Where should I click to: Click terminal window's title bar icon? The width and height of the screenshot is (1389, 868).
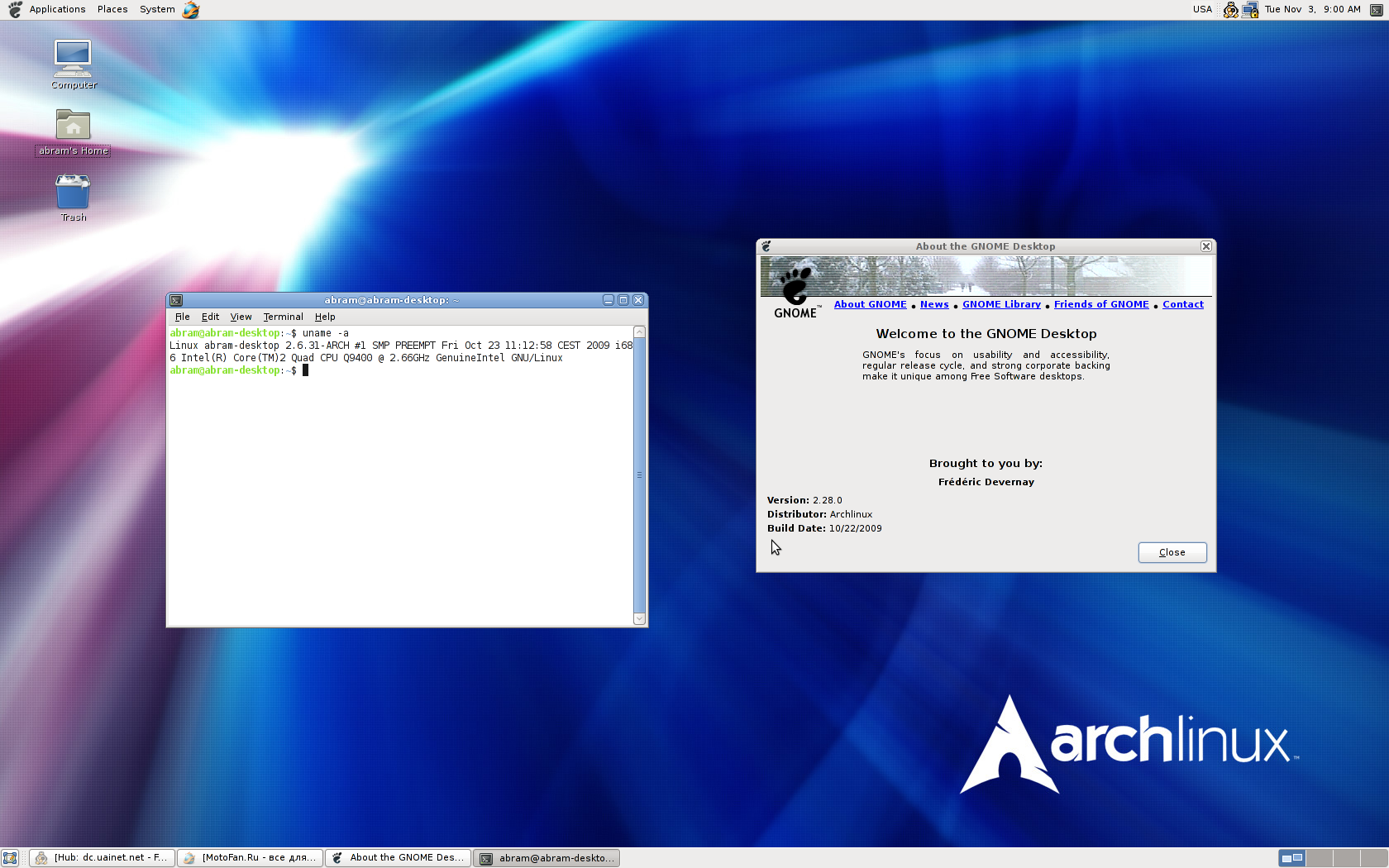click(x=176, y=300)
